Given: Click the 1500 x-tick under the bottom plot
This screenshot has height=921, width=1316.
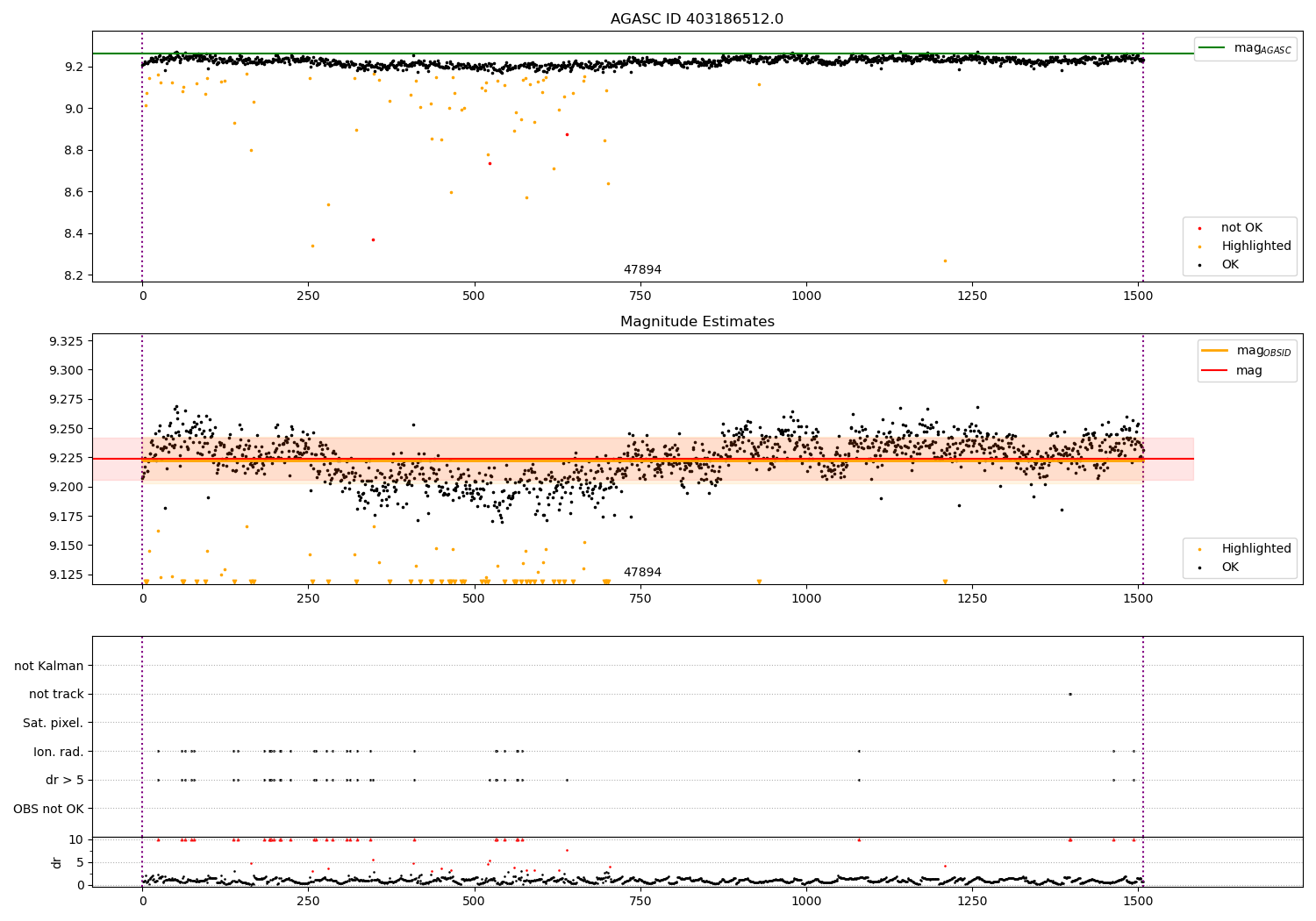Looking at the screenshot, I should (1138, 901).
